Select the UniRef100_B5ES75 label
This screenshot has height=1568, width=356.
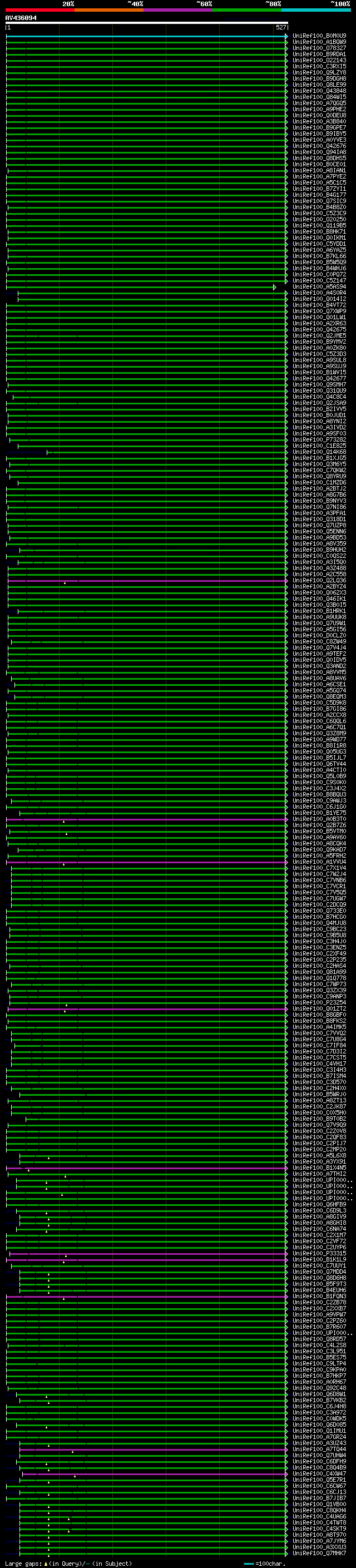pyautogui.click(x=319, y=1357)
